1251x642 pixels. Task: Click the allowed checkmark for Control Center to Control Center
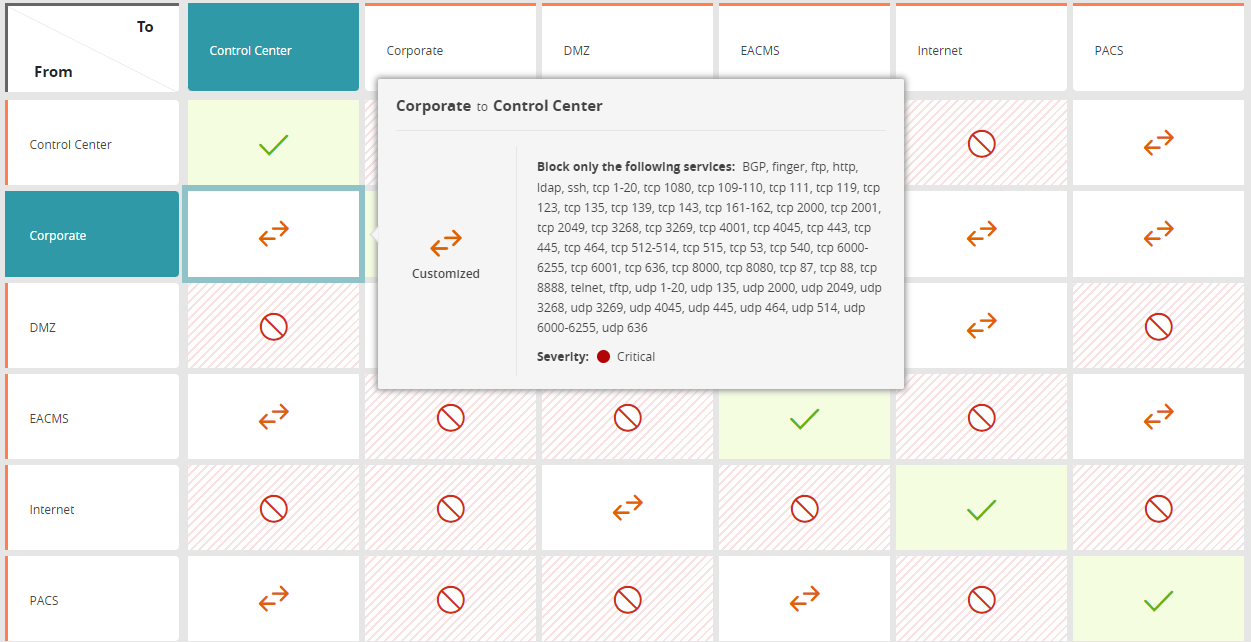(273, 145)
